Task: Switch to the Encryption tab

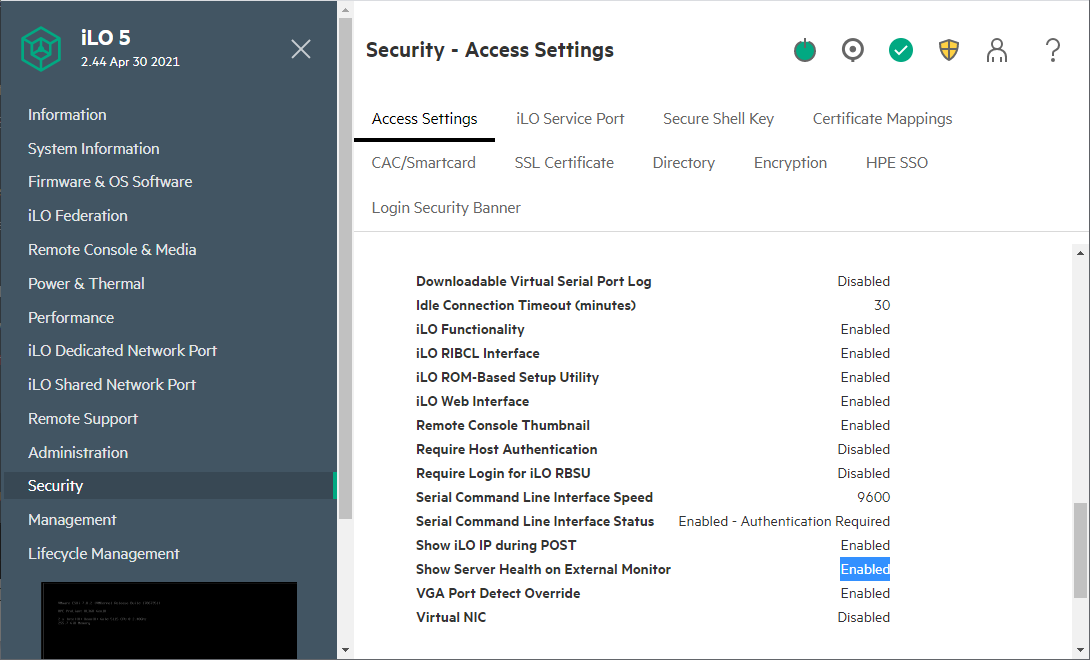Action: tap(790, 163)
